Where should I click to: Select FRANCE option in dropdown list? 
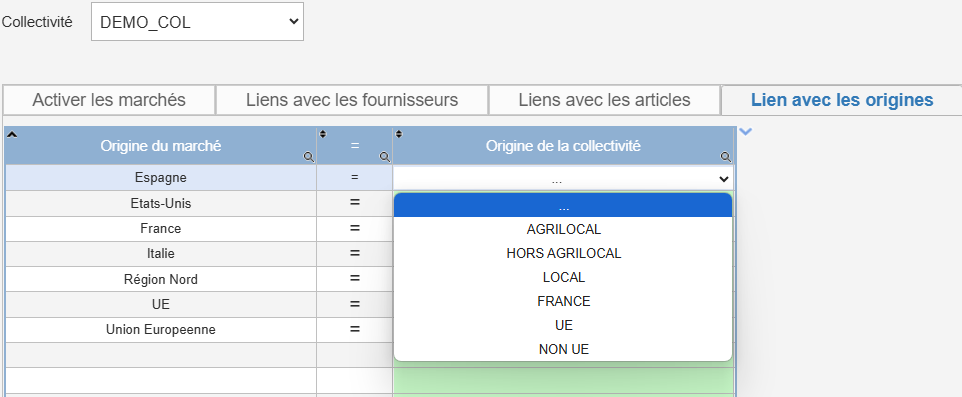563,301
